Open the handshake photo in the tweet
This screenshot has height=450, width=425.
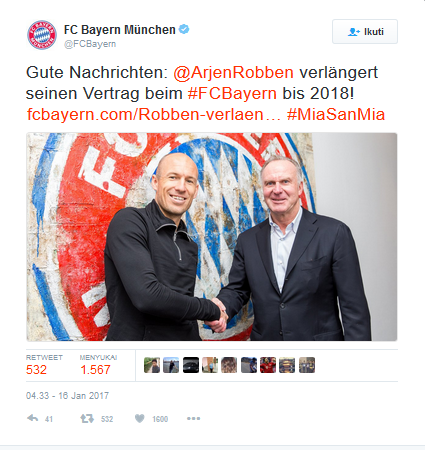pos(212,237)
